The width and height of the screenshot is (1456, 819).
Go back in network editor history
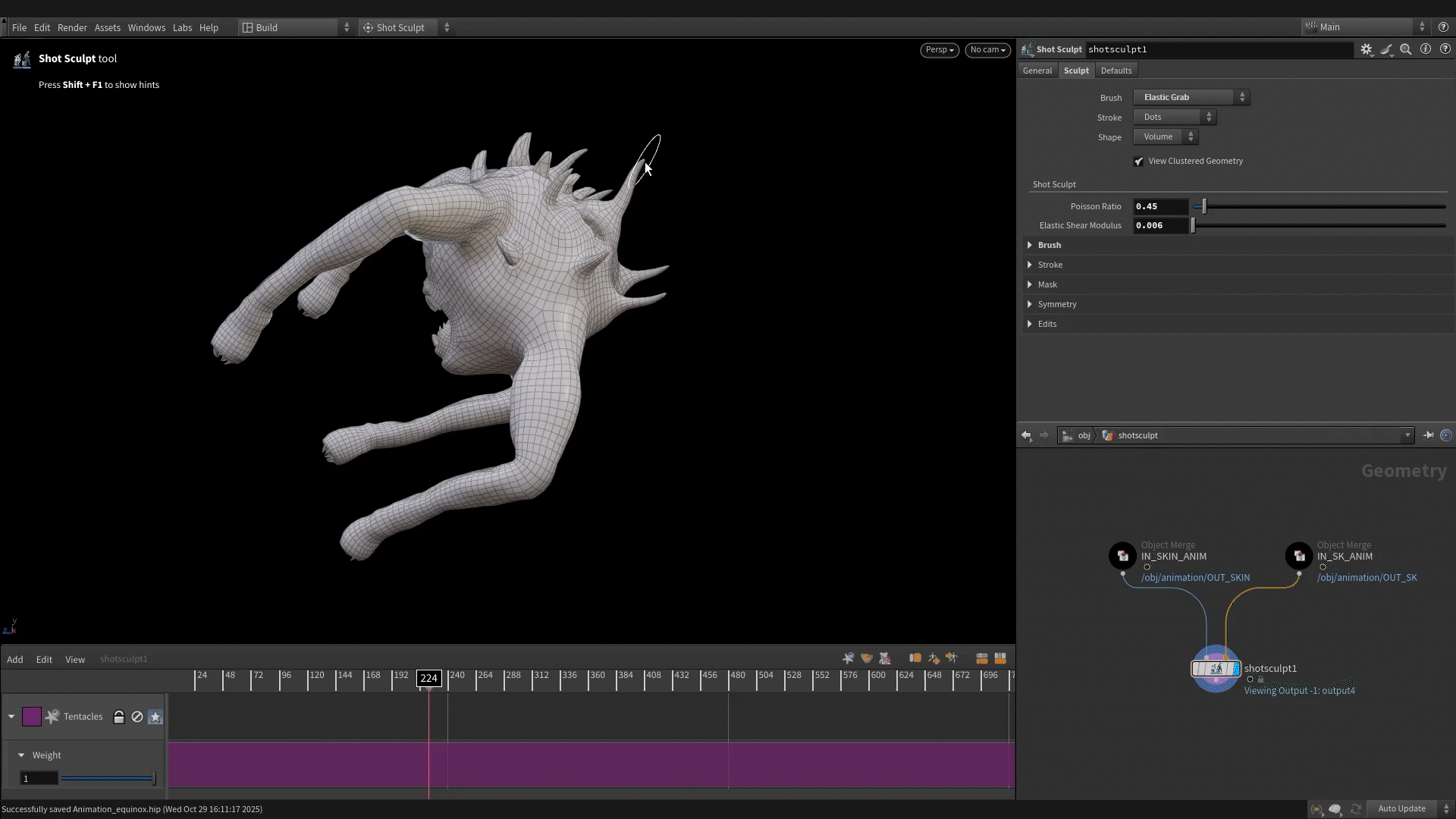(x=1026, y=435)
